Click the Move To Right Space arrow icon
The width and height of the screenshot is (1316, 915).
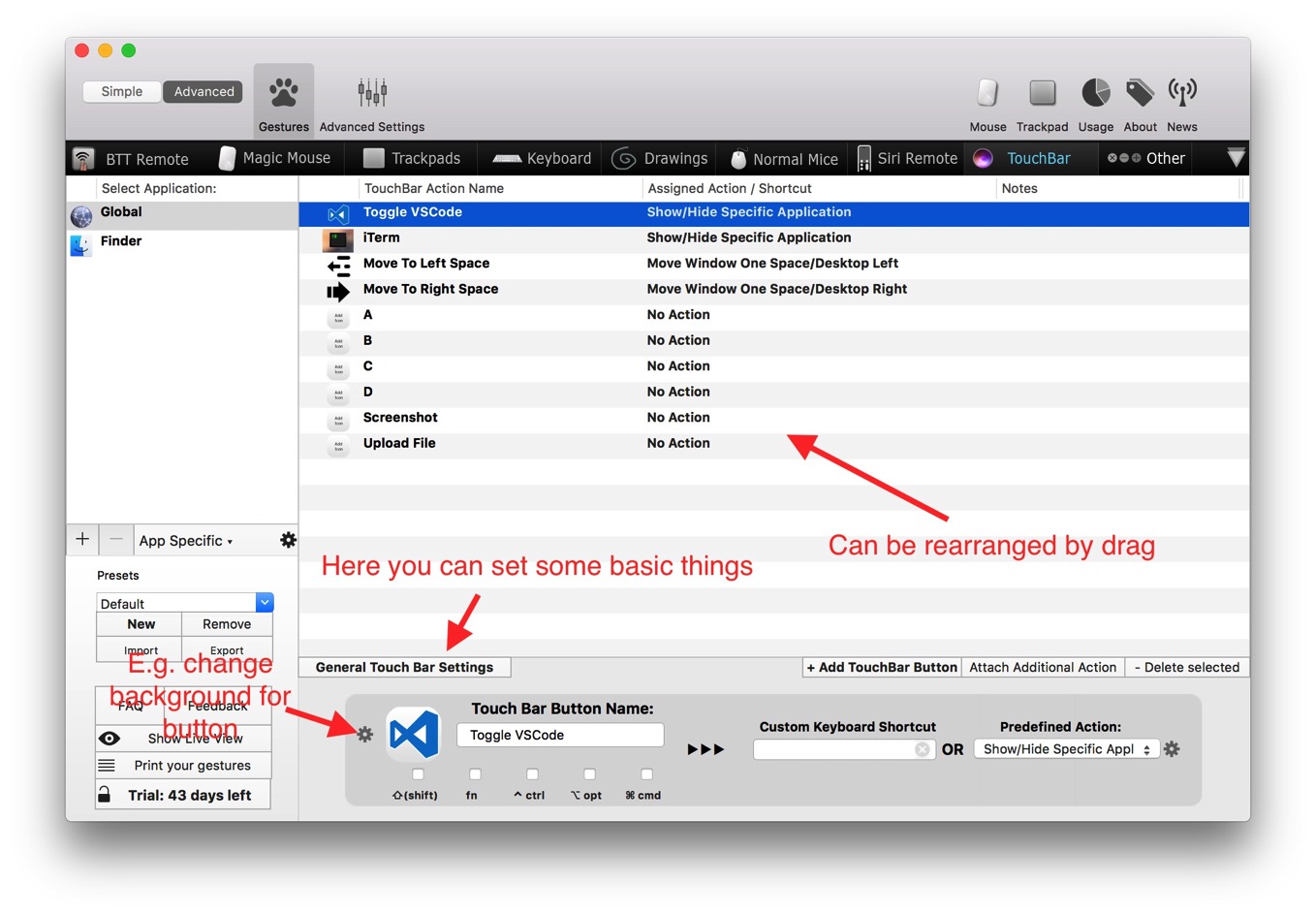338,292
